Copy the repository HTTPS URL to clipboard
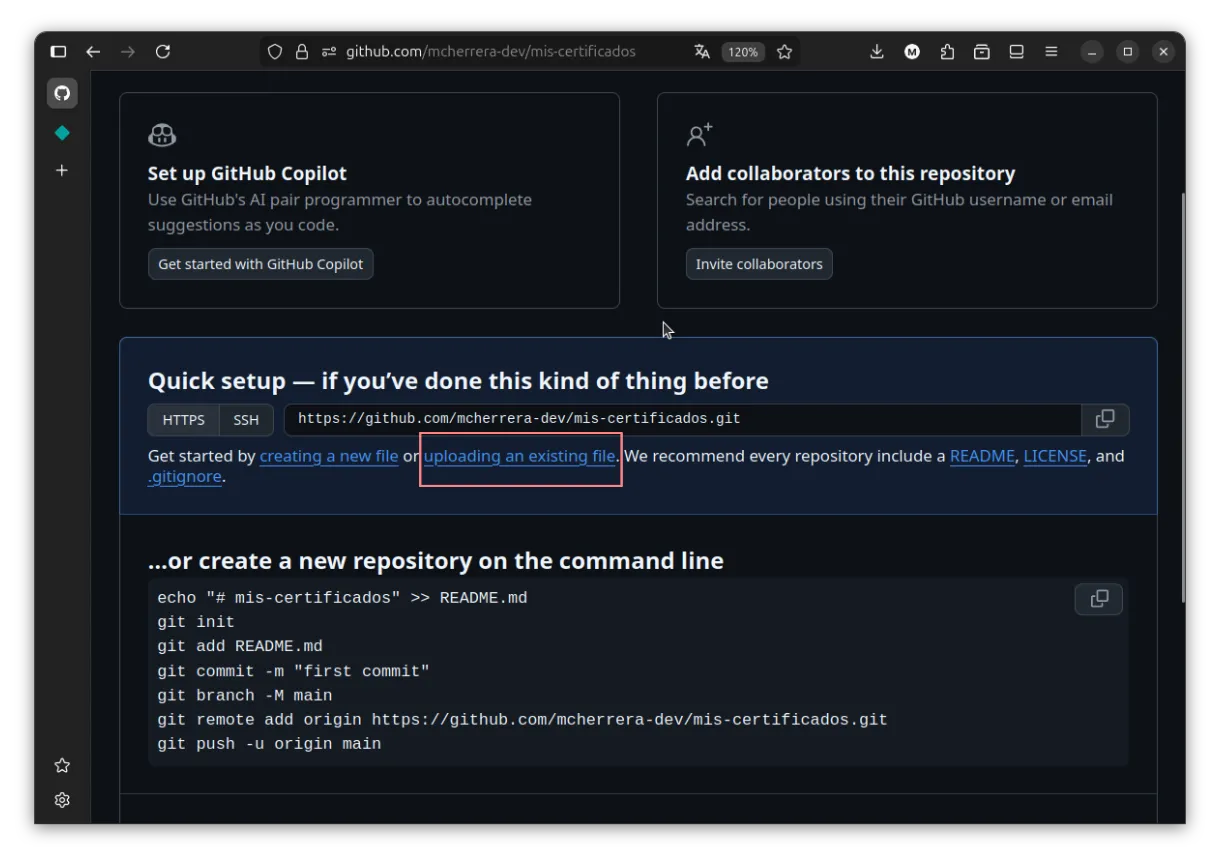1220x861 pixels. [1105, 420]
